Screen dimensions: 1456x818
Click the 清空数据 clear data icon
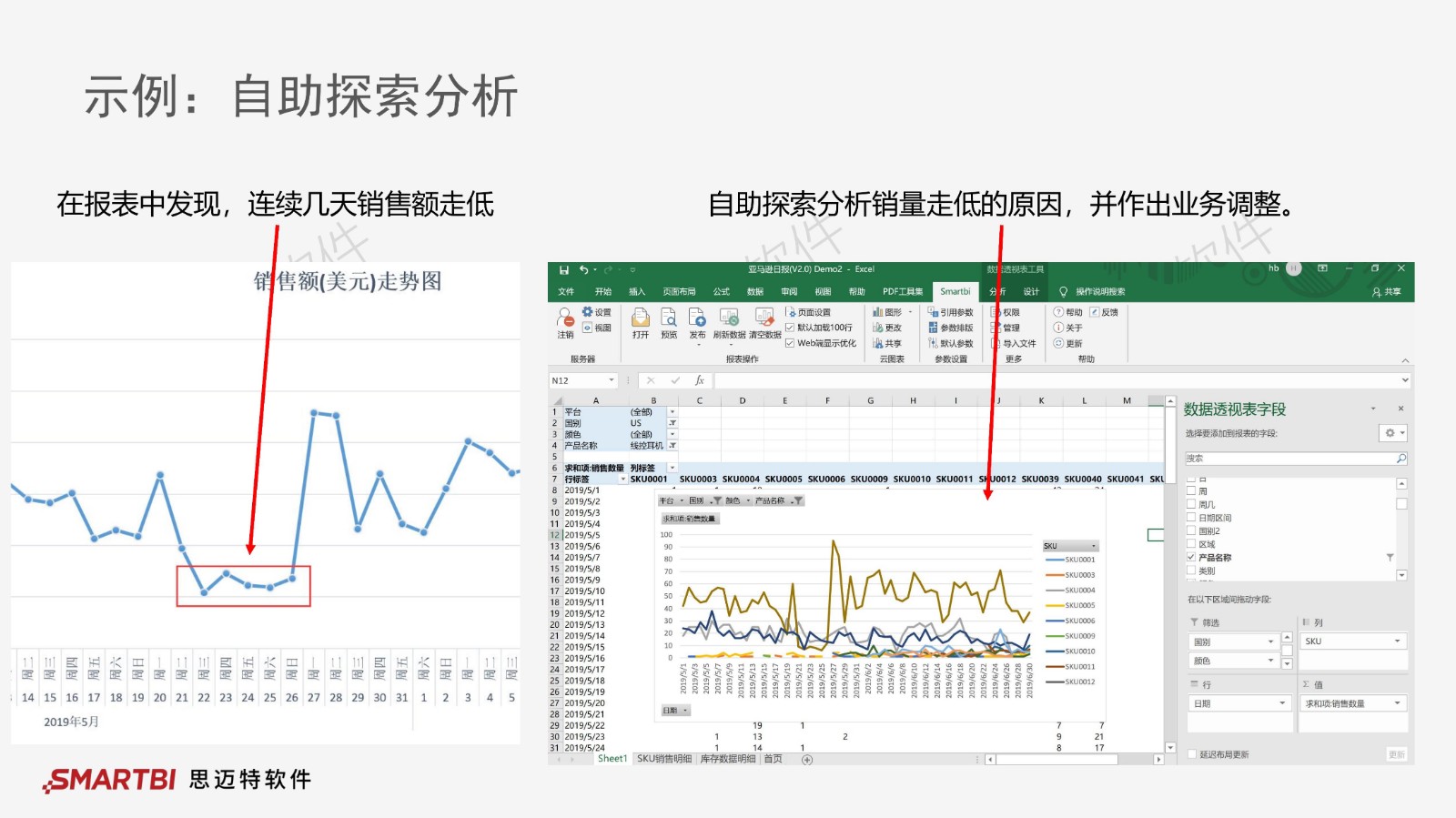pyautogui.click(x=764, y=318)
